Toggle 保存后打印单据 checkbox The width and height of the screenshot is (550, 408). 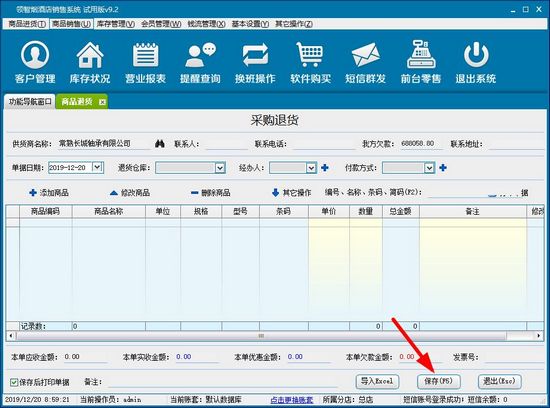(x=14, y=382)
